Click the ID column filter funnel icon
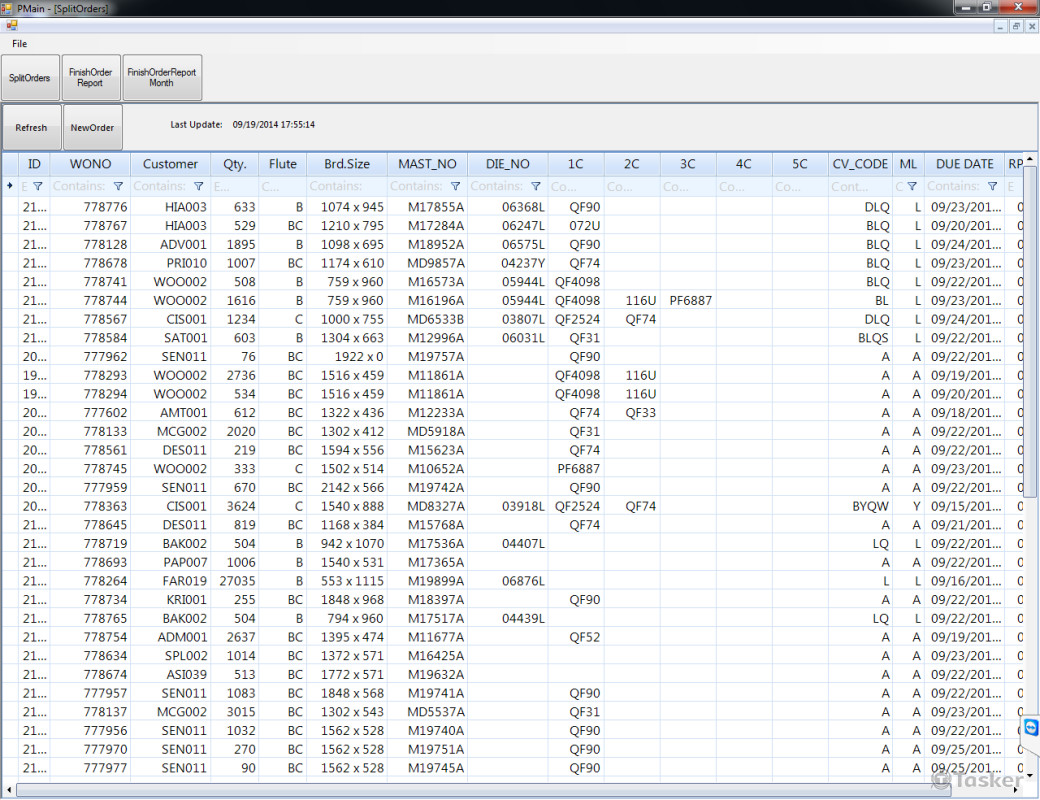 37,186
